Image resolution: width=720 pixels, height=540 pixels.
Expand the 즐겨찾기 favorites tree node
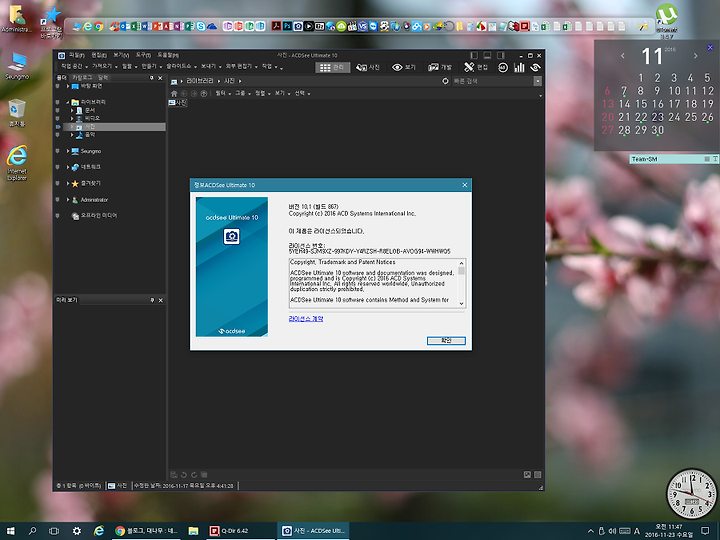point(68,183)
